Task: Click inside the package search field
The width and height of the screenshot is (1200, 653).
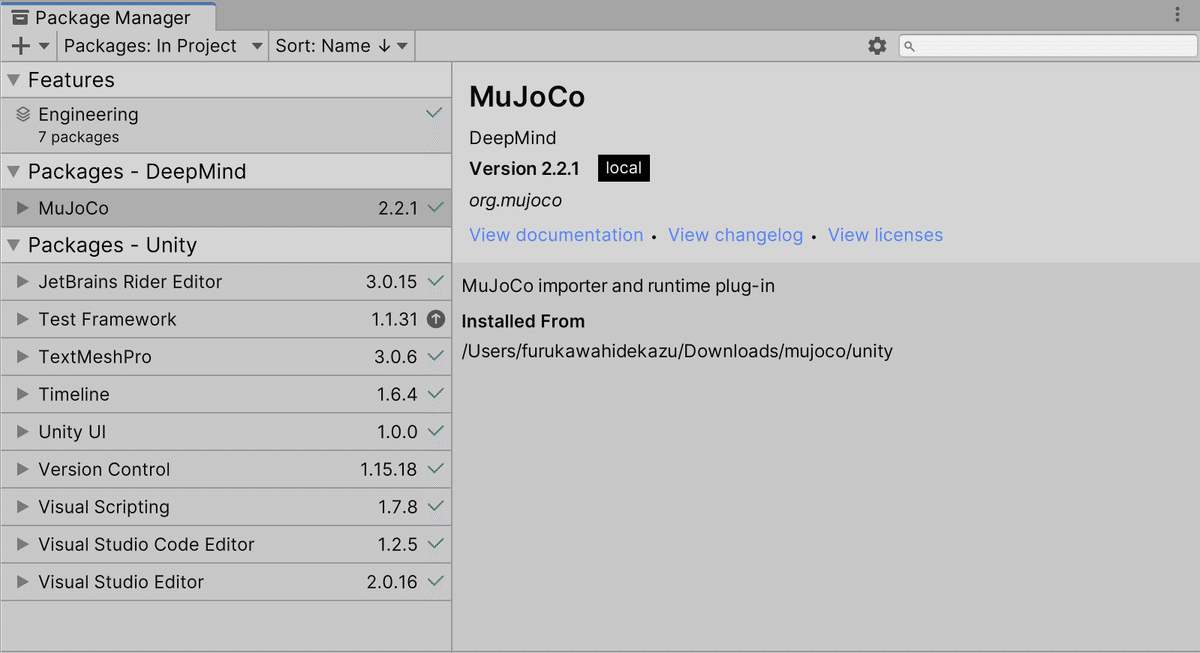Action: point(1040,45)
